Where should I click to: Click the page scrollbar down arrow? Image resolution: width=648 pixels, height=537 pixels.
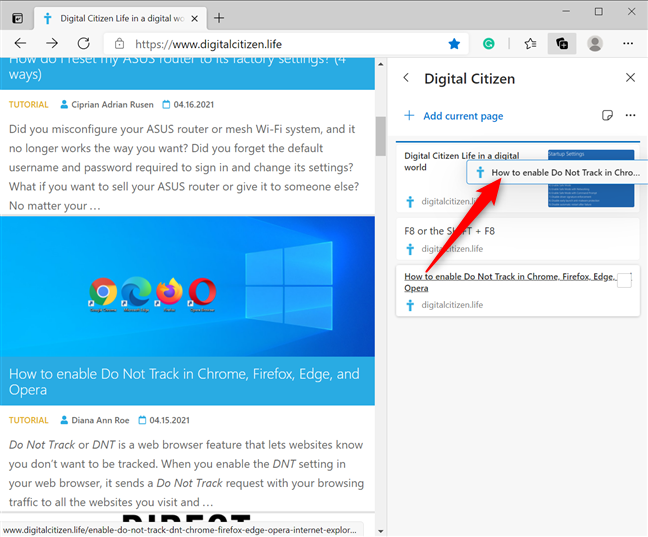coord(381,531)
